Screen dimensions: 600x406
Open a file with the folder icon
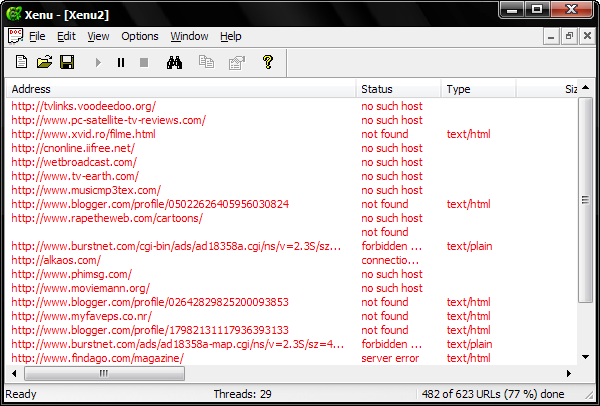pyautogui.click(x=44, y=62)
